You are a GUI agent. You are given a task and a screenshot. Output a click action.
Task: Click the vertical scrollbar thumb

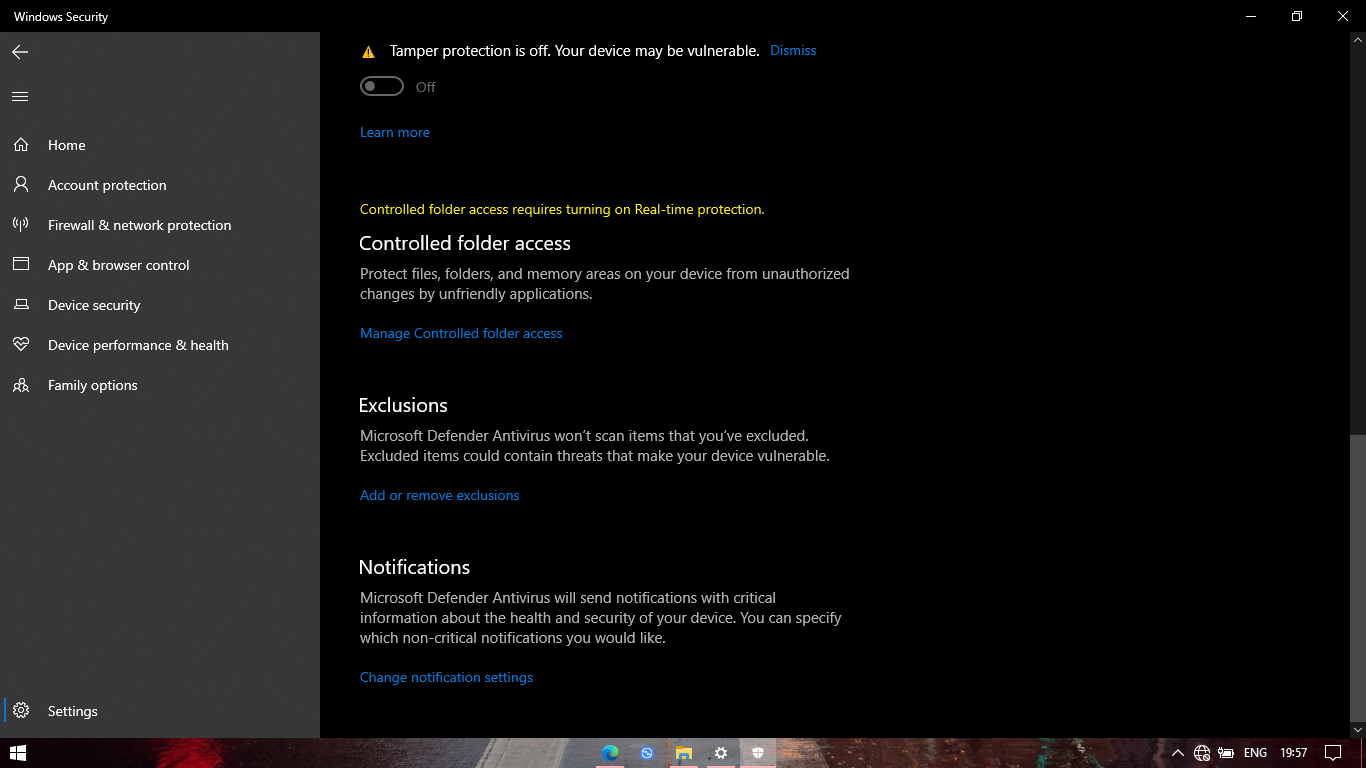(x=1357, y=579)
